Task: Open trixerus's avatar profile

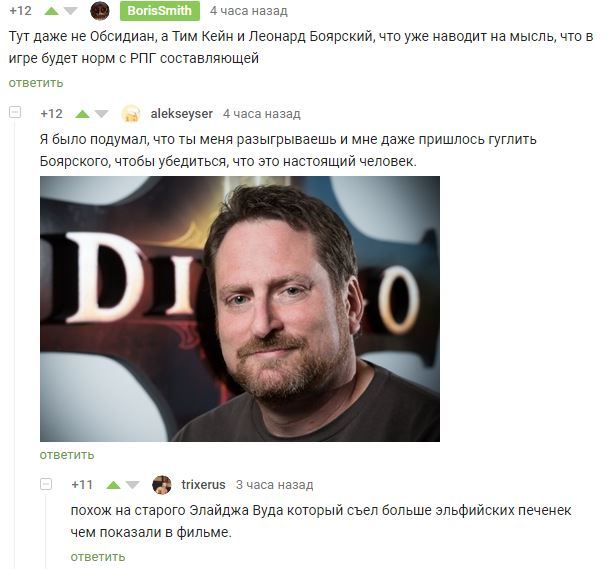Action: pyautogui.click(x=162, y=485)
